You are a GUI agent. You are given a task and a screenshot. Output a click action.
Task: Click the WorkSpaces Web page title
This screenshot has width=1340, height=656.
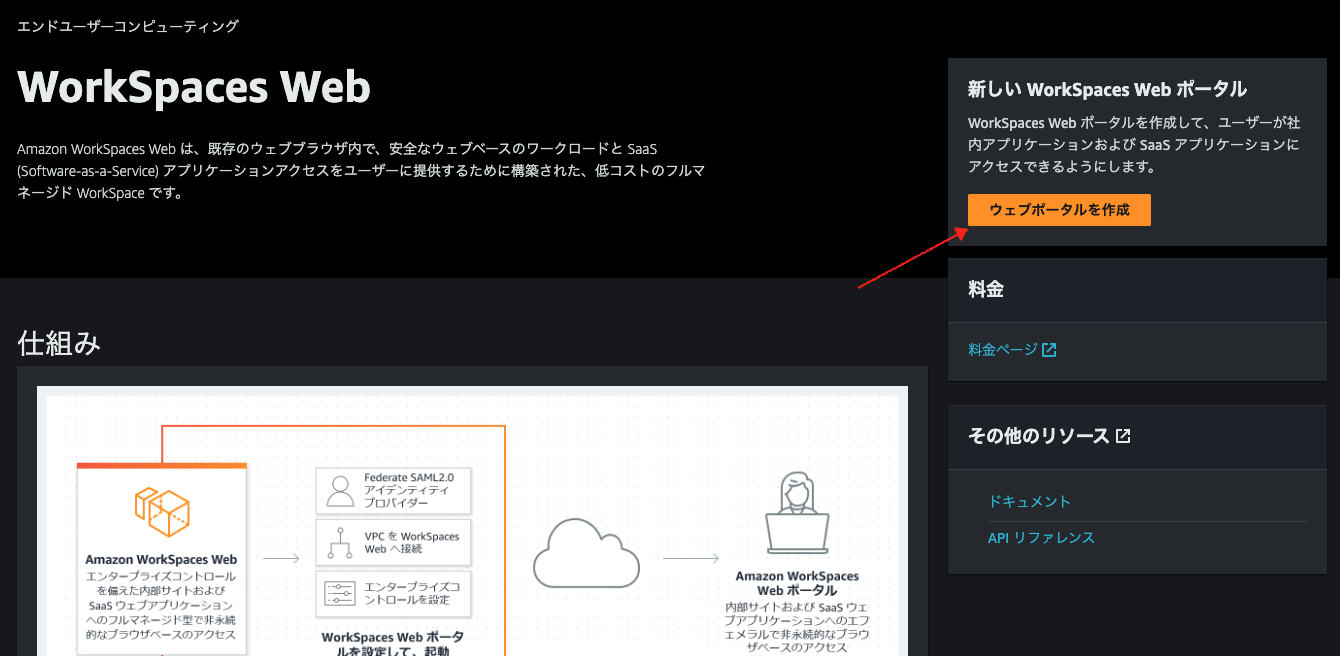click(192, 88)
